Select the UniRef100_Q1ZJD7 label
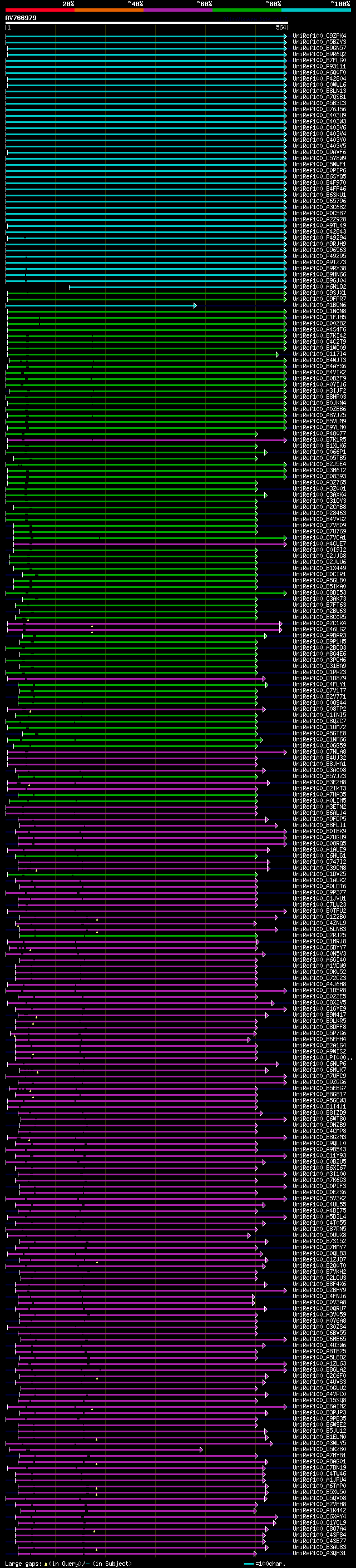The image size is (356, 1568). pos(319,1260)
